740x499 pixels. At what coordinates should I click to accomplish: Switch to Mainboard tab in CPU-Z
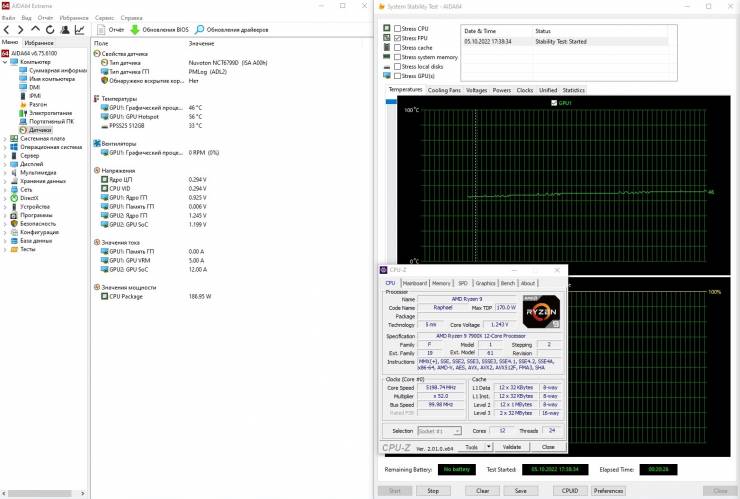[415, 283]
